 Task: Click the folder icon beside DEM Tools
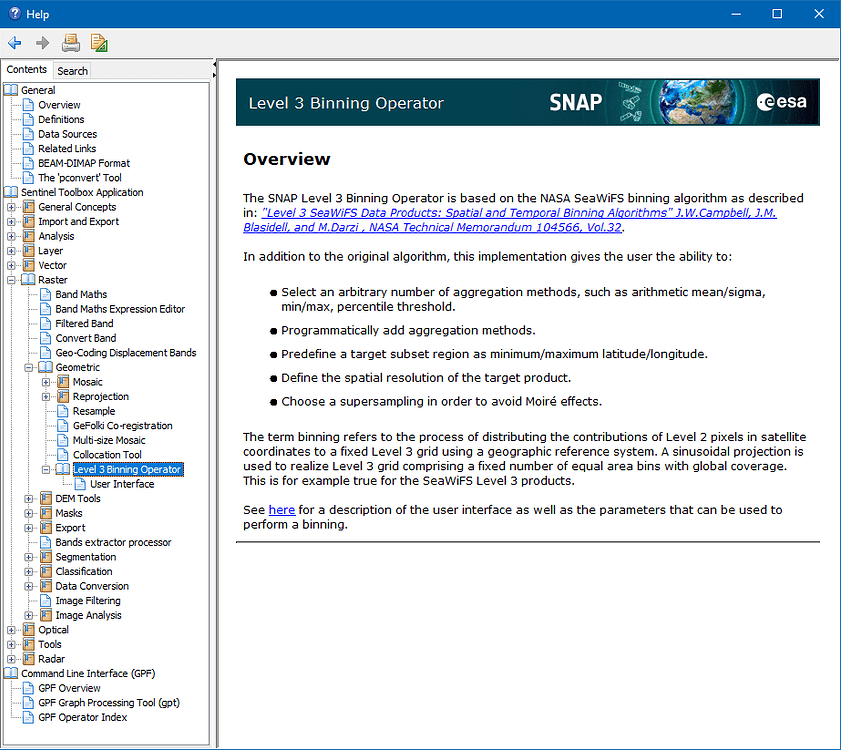pyautogui.click(x=46, y=498)
